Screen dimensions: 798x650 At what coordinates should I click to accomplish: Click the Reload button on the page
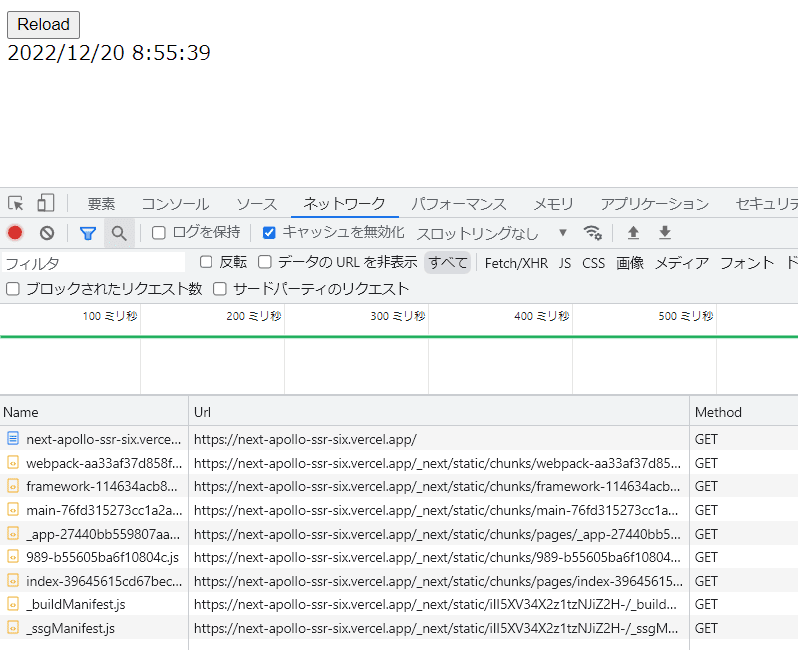[43, 24]
